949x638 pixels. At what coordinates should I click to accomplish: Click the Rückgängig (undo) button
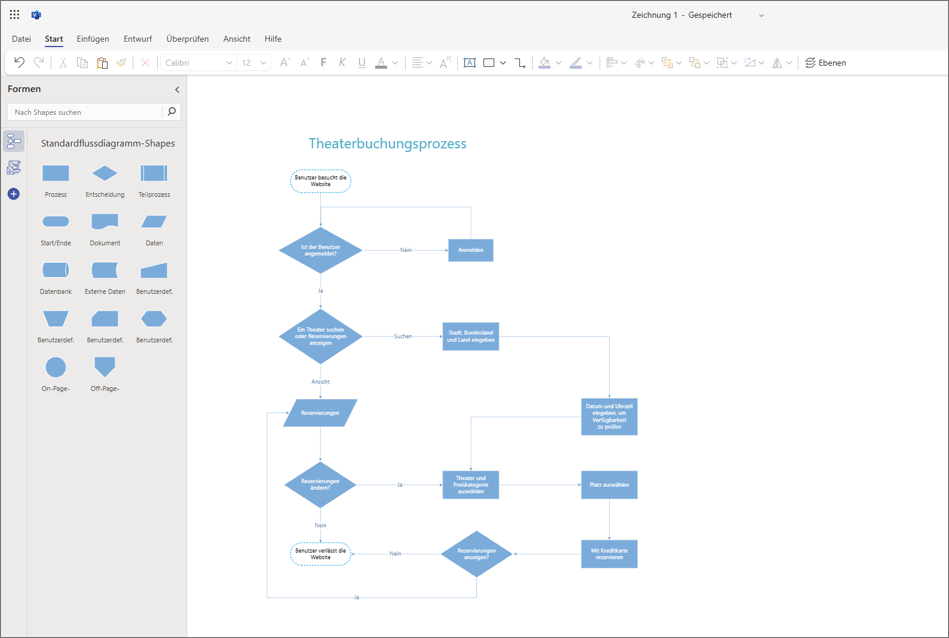(20, 62)
